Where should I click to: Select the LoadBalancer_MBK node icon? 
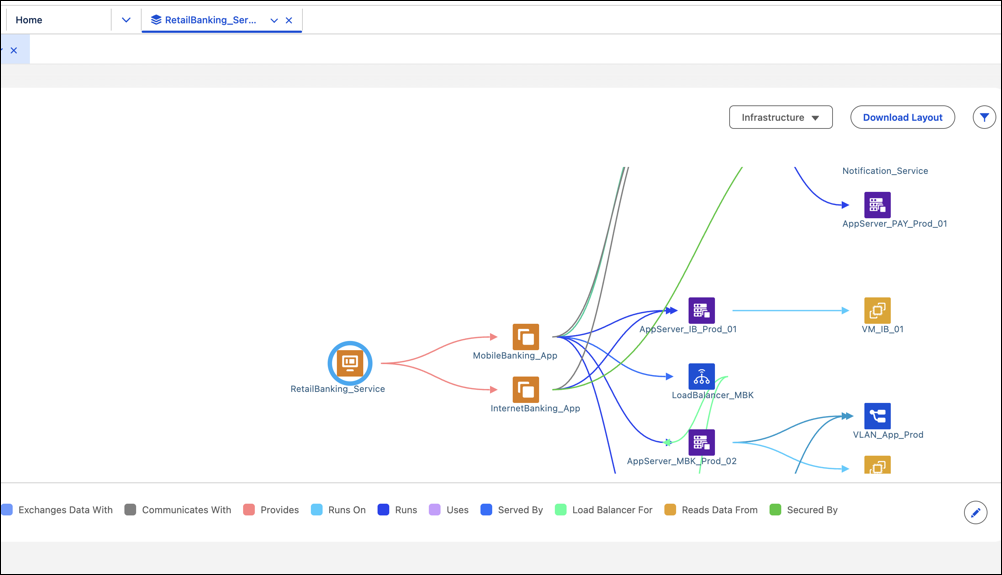701,376
